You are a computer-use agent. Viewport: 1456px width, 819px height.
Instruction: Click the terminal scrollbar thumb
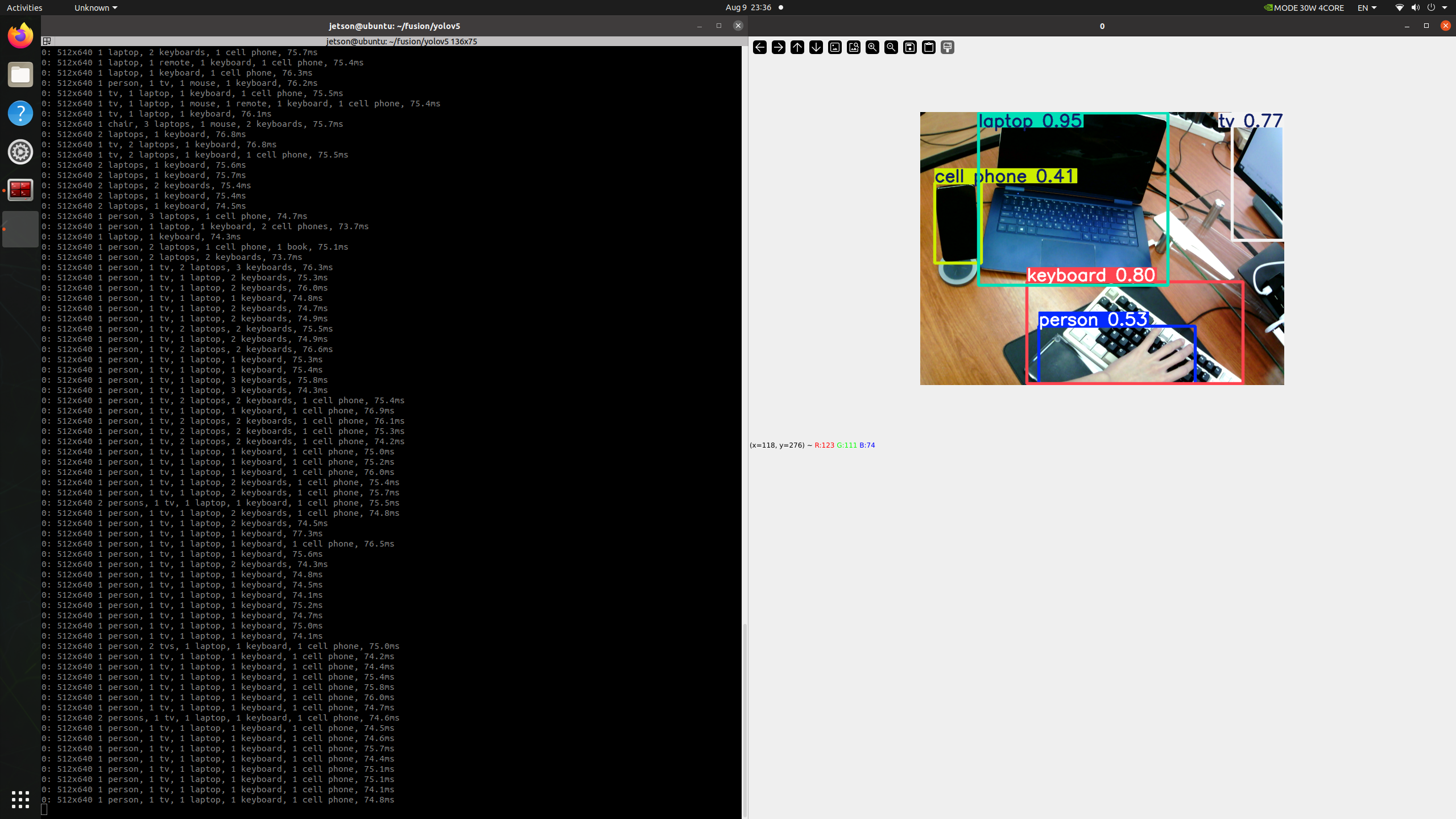pyautogui.click(x=744, y=720)
